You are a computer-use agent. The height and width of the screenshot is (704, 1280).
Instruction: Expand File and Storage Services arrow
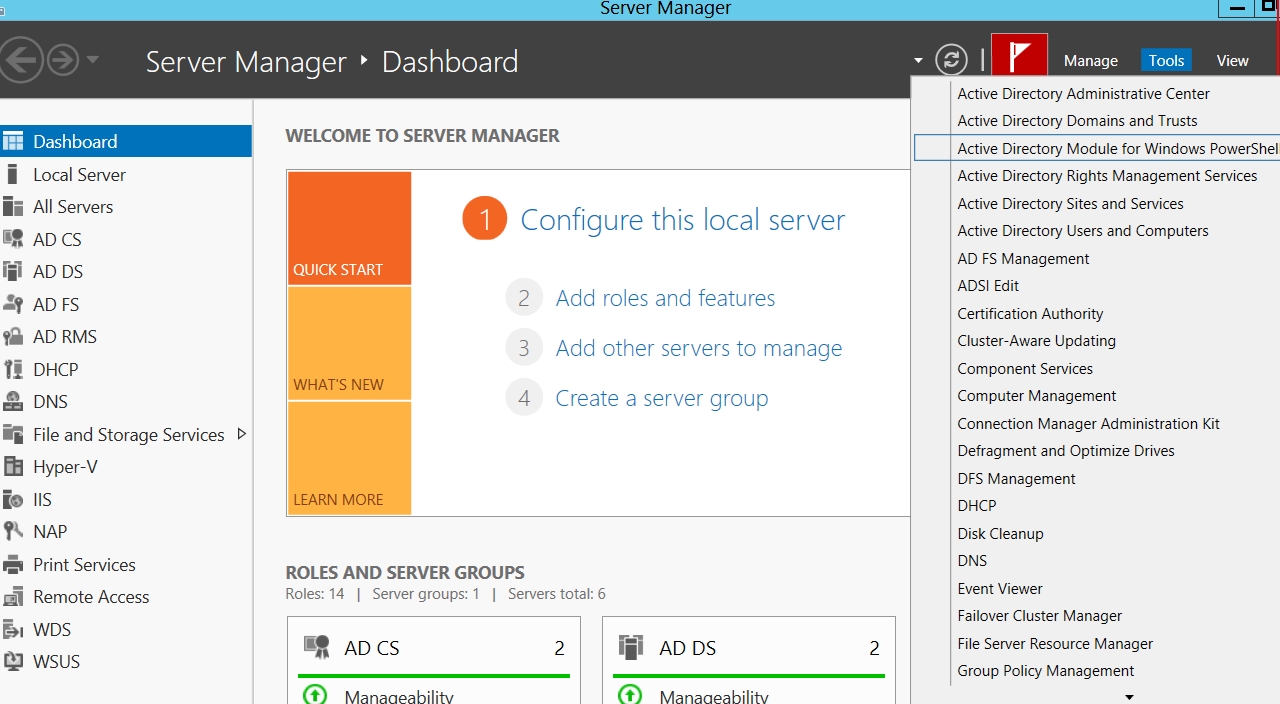[x=241, y=434]
